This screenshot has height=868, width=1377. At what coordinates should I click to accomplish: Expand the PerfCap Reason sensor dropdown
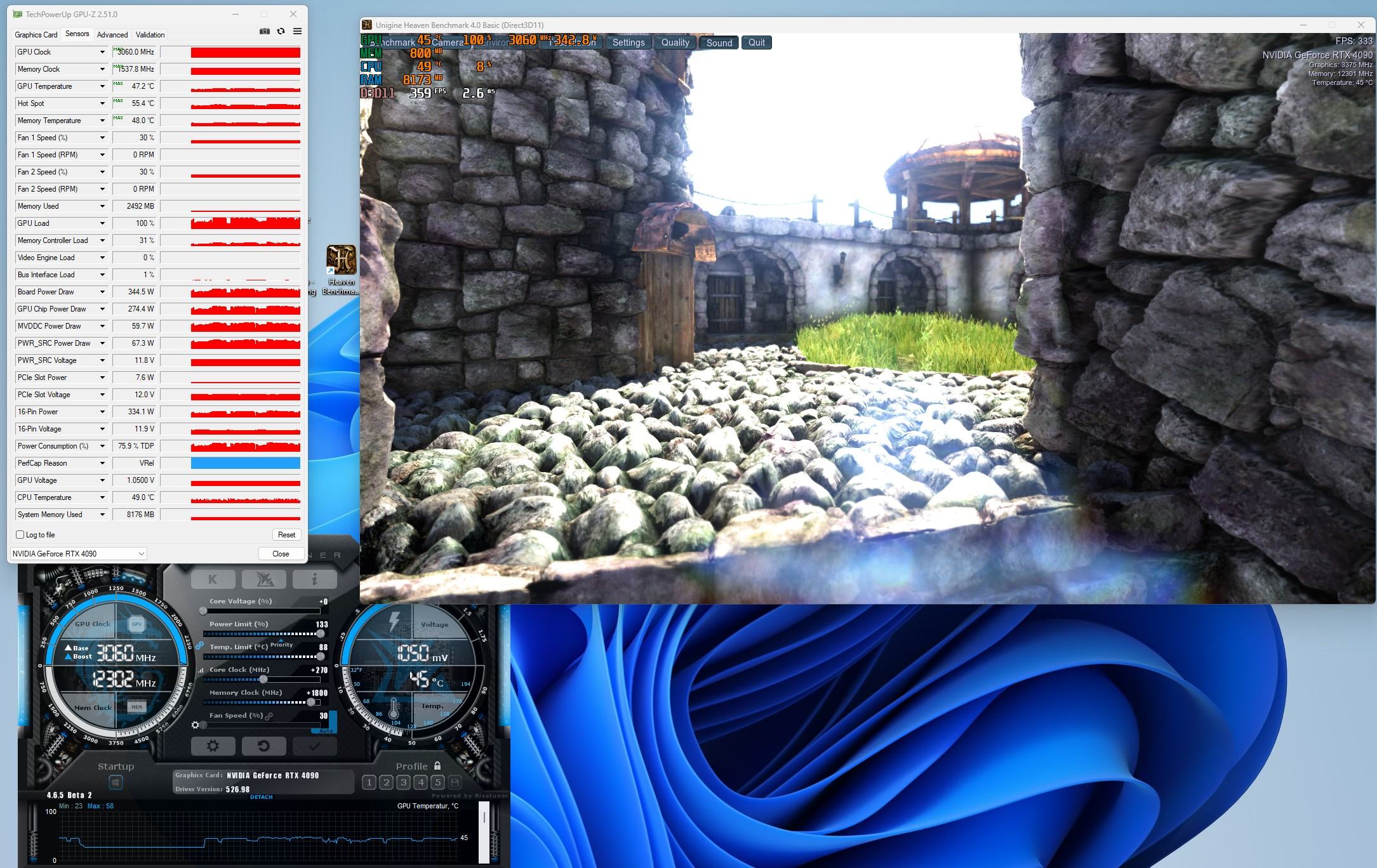pos(102,463)
